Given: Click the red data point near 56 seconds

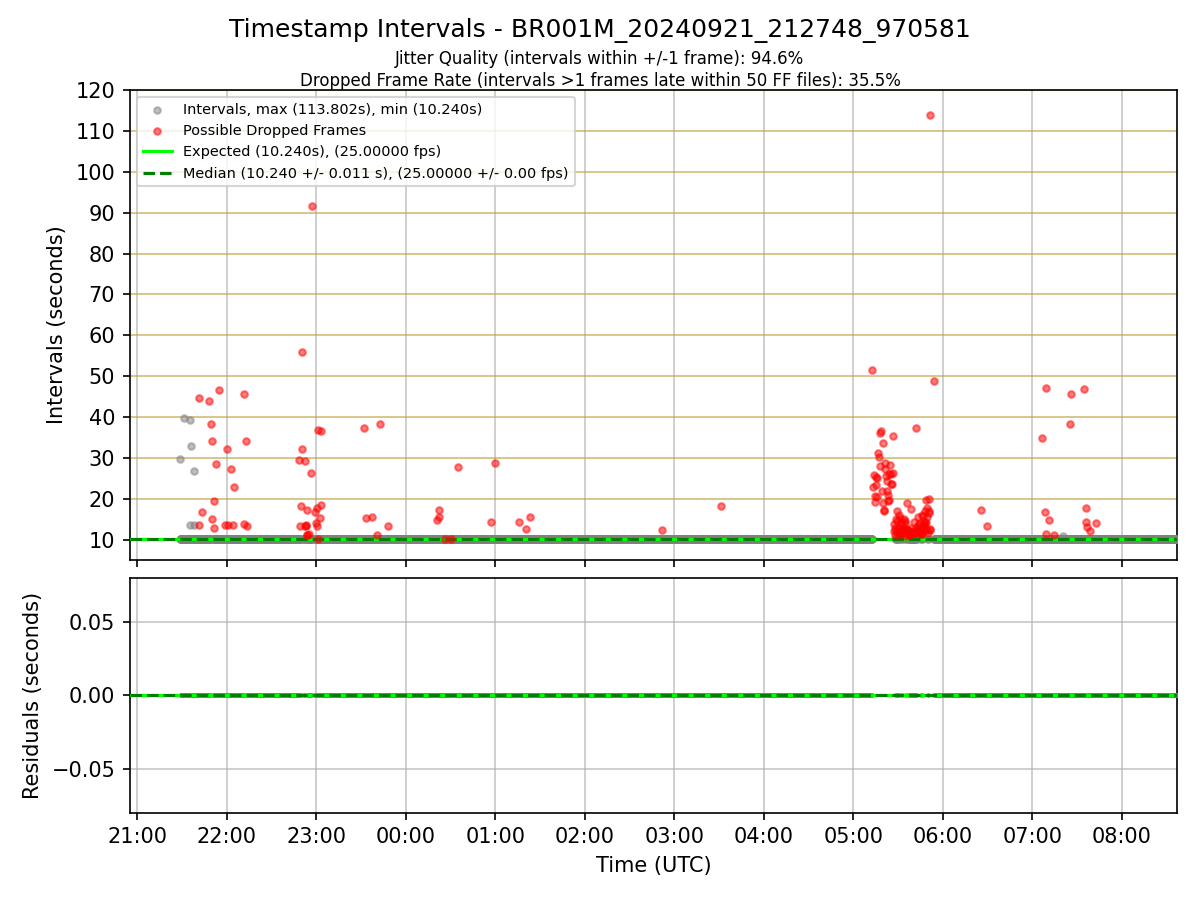Looking at the screenshot, I should click(302, 352).
